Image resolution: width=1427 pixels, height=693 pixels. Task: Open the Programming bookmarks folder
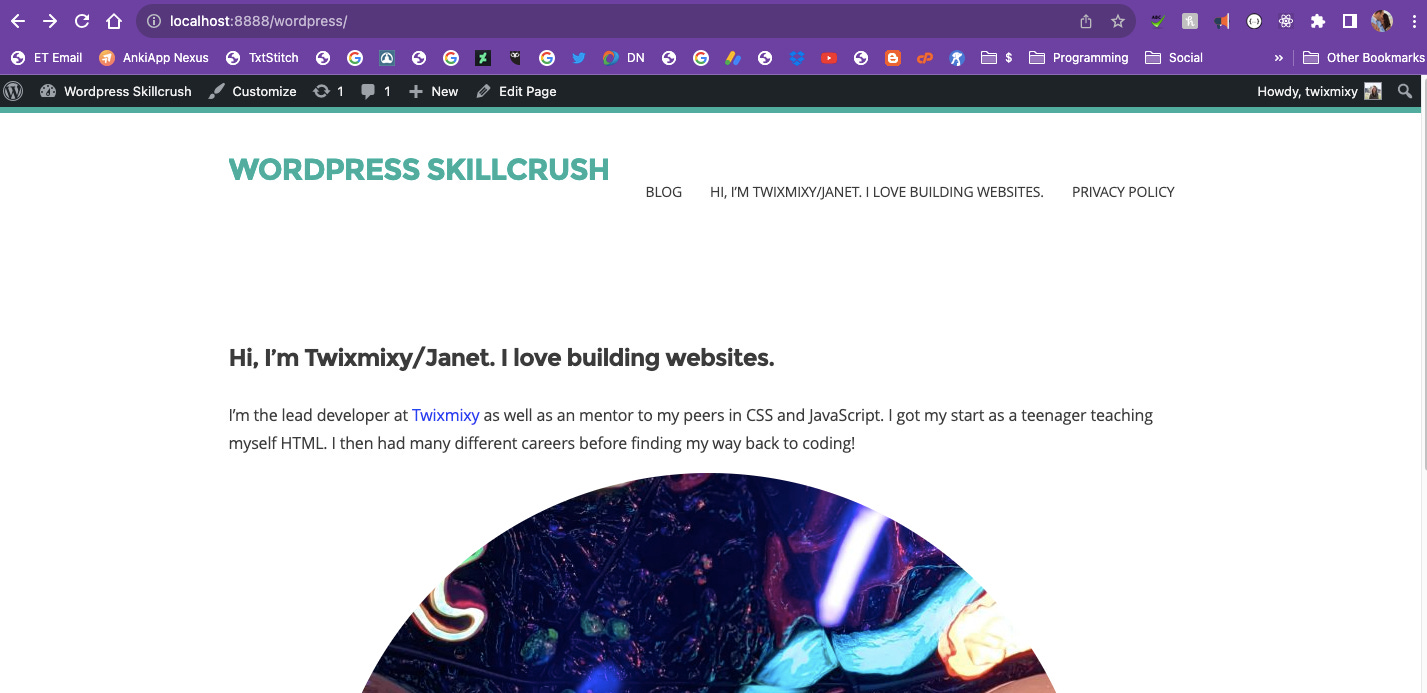(1078, 58)
